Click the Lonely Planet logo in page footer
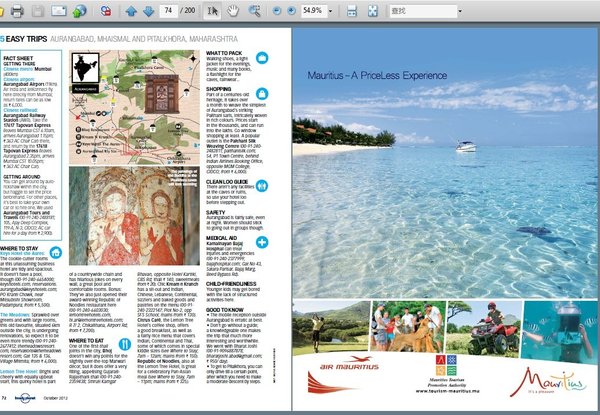Screen dimensions: 600x415 [25, 398]
